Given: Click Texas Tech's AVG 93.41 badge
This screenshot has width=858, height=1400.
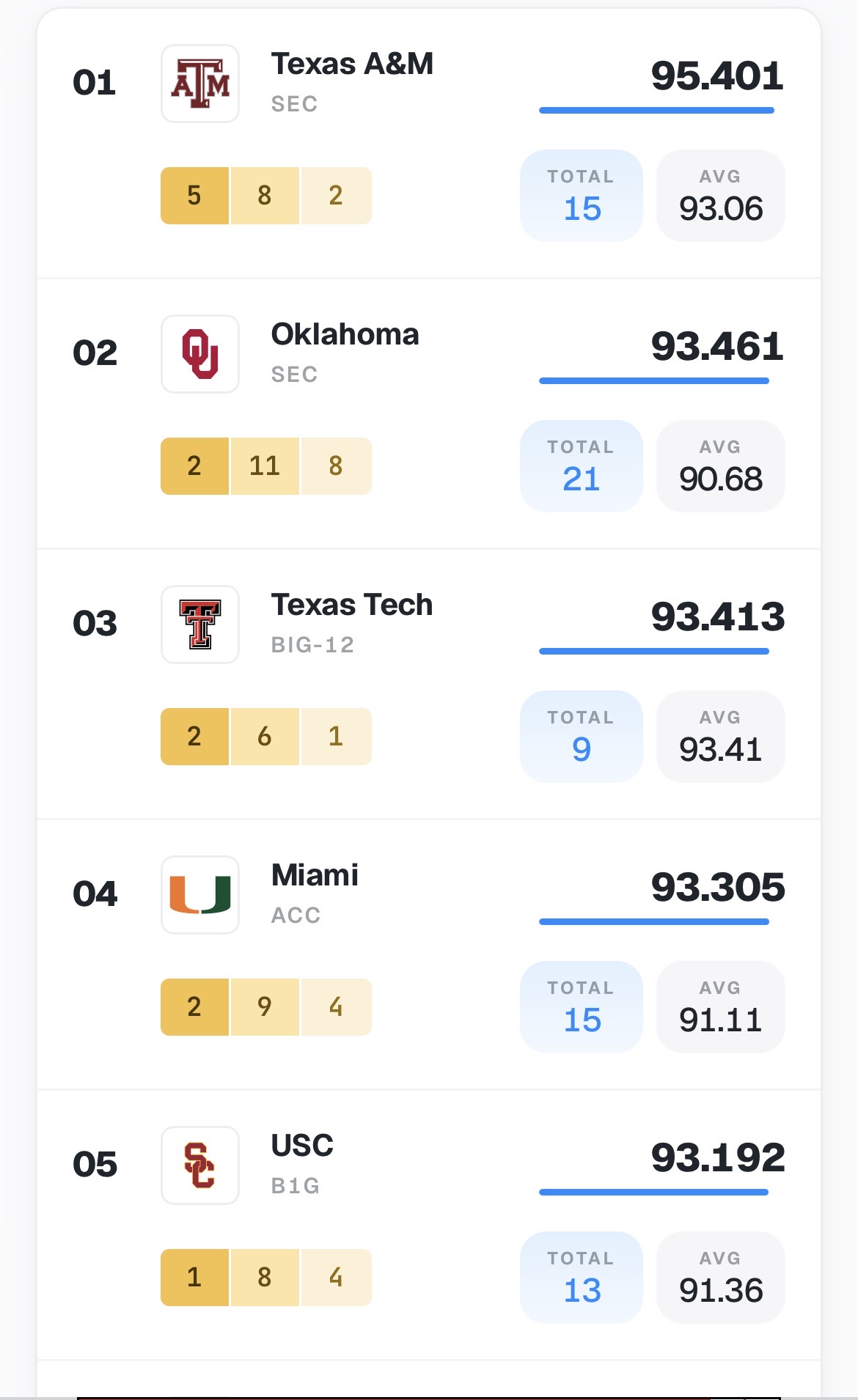Looking at the screenshot, I should (x=721, y=737).
